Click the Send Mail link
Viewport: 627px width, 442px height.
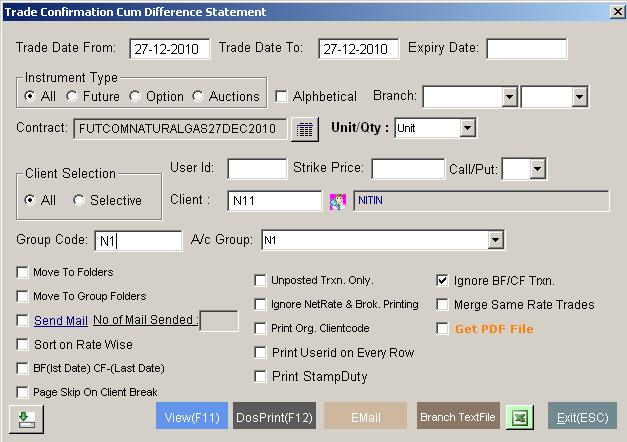(x=61, y=321)
